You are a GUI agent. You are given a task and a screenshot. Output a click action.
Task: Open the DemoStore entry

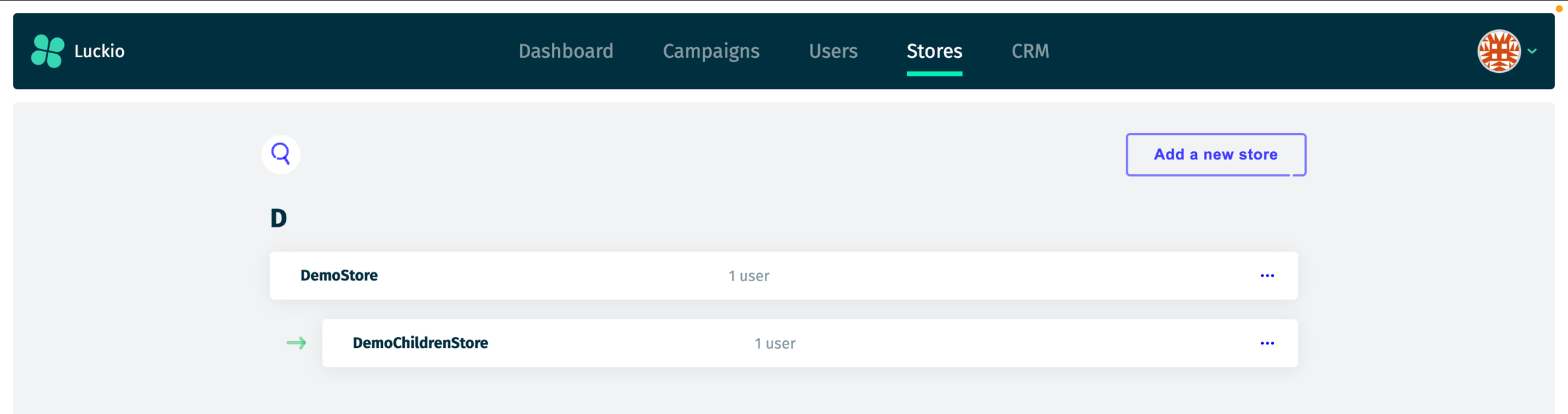pyautogui.click(x=339, y=276)
